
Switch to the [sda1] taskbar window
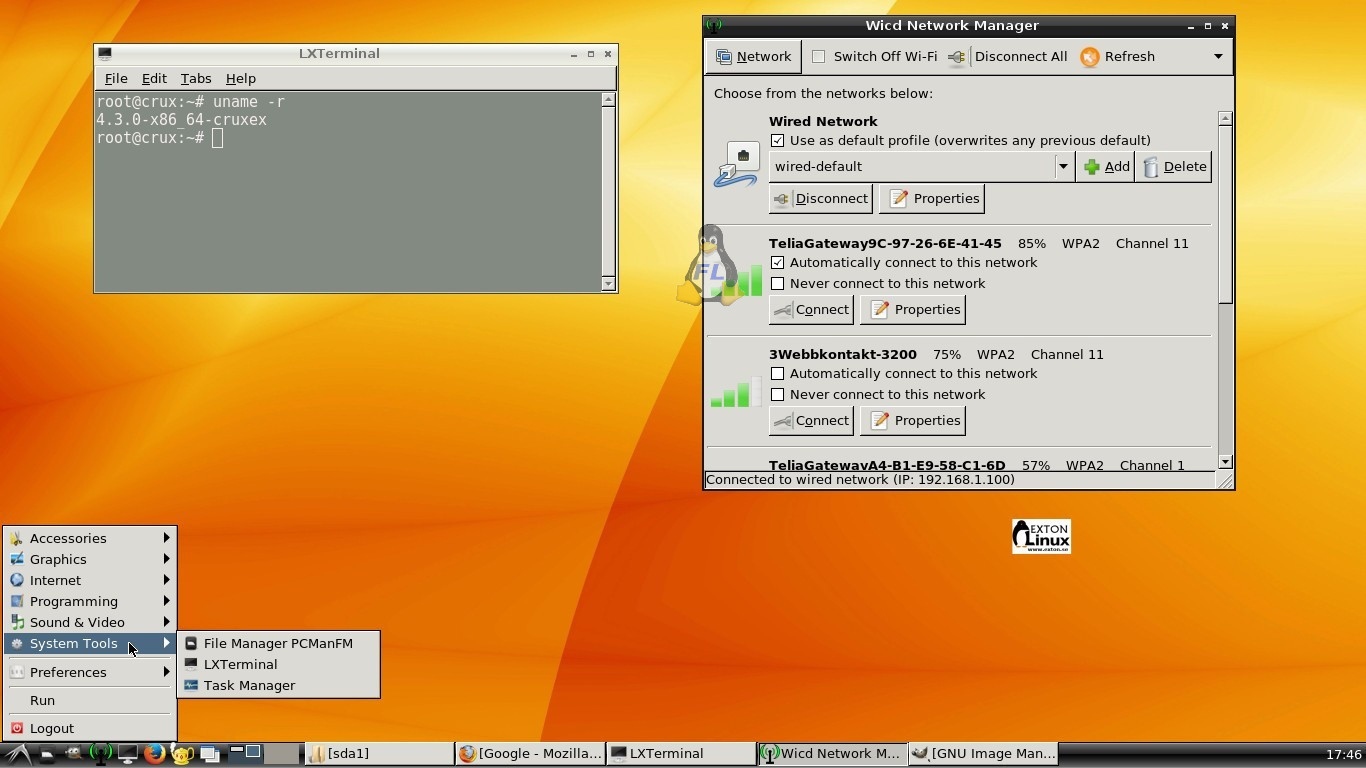pyautogui.click(x=379, y=754)
